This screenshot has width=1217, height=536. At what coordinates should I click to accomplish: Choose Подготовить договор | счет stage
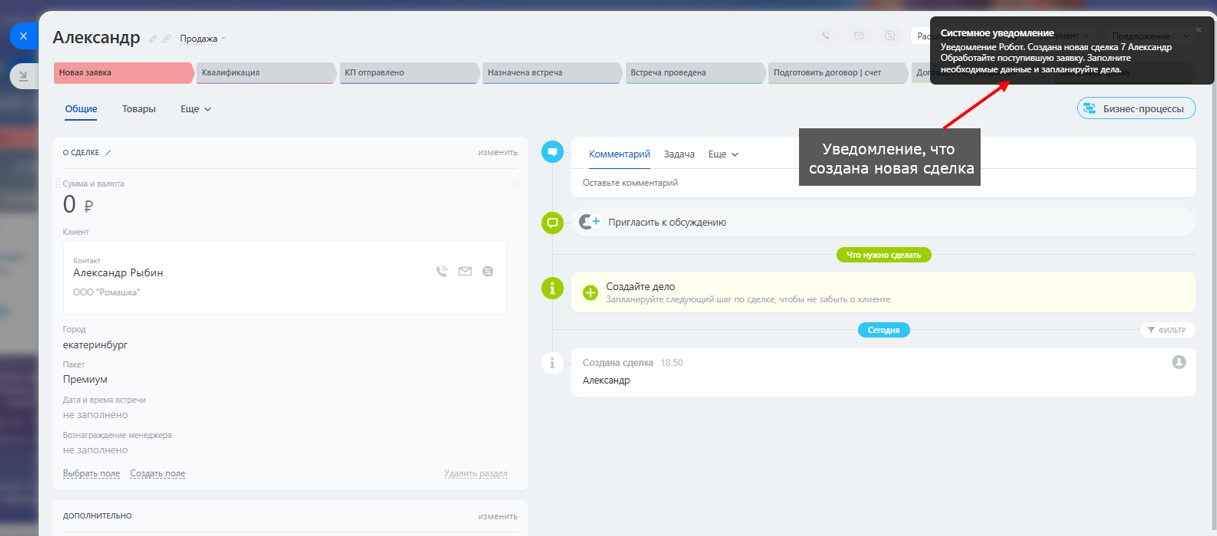838,73
